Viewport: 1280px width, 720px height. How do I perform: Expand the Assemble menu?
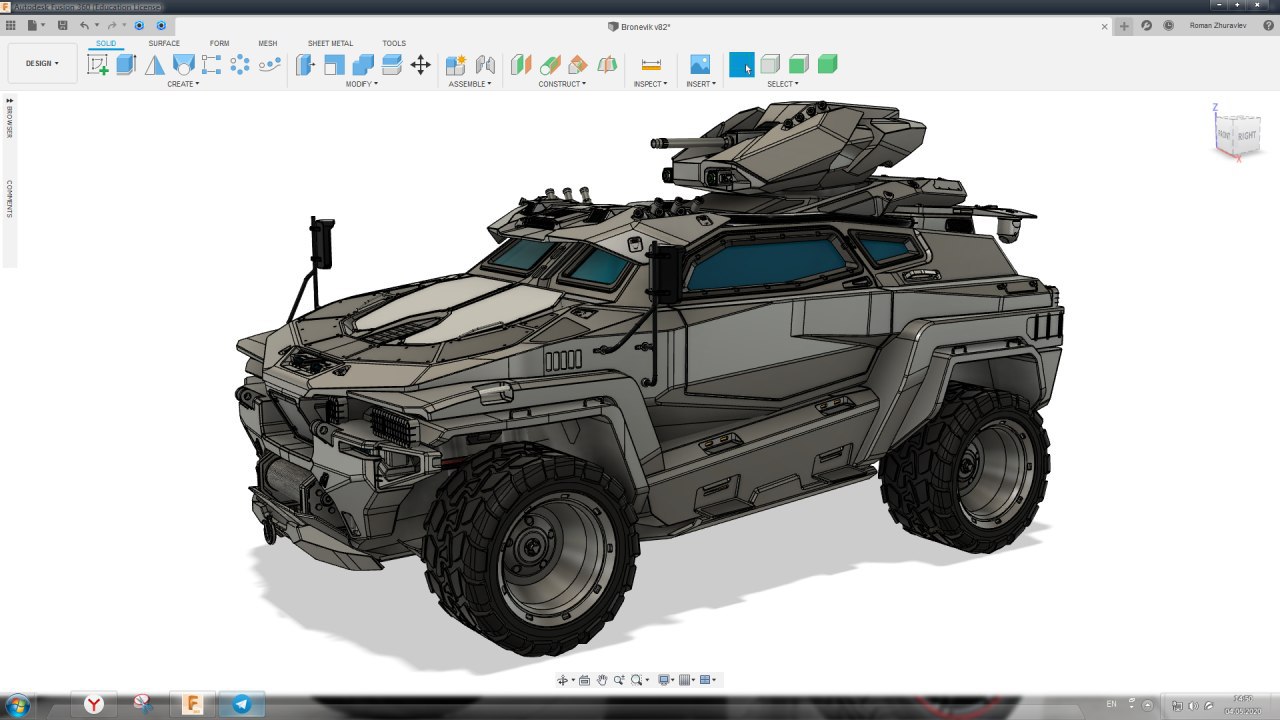470,84
